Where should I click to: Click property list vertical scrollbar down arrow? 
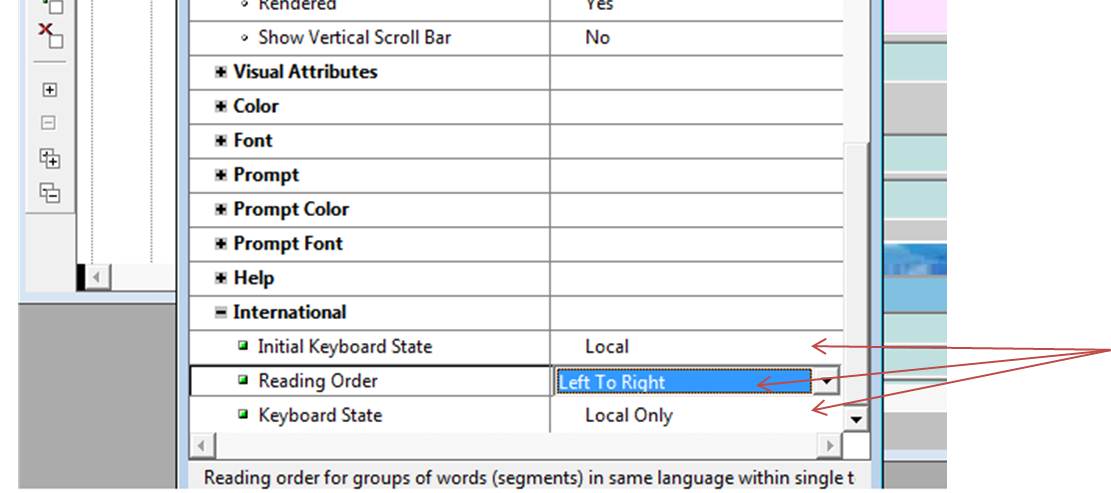coord(856,419)
